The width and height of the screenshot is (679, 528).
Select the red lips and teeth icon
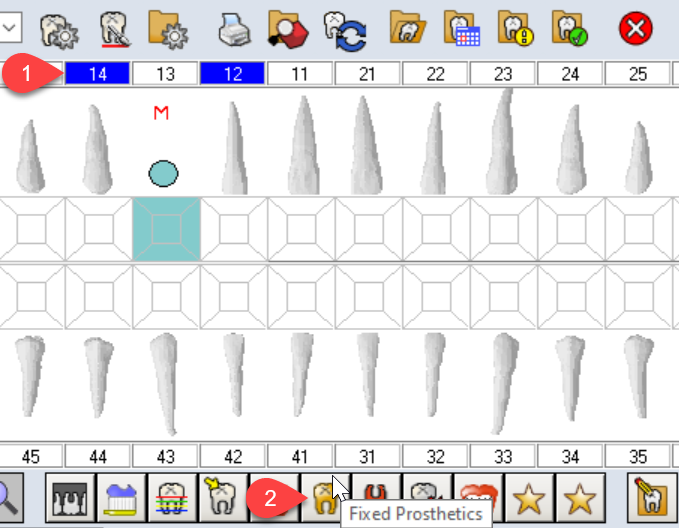coord(478,494)
